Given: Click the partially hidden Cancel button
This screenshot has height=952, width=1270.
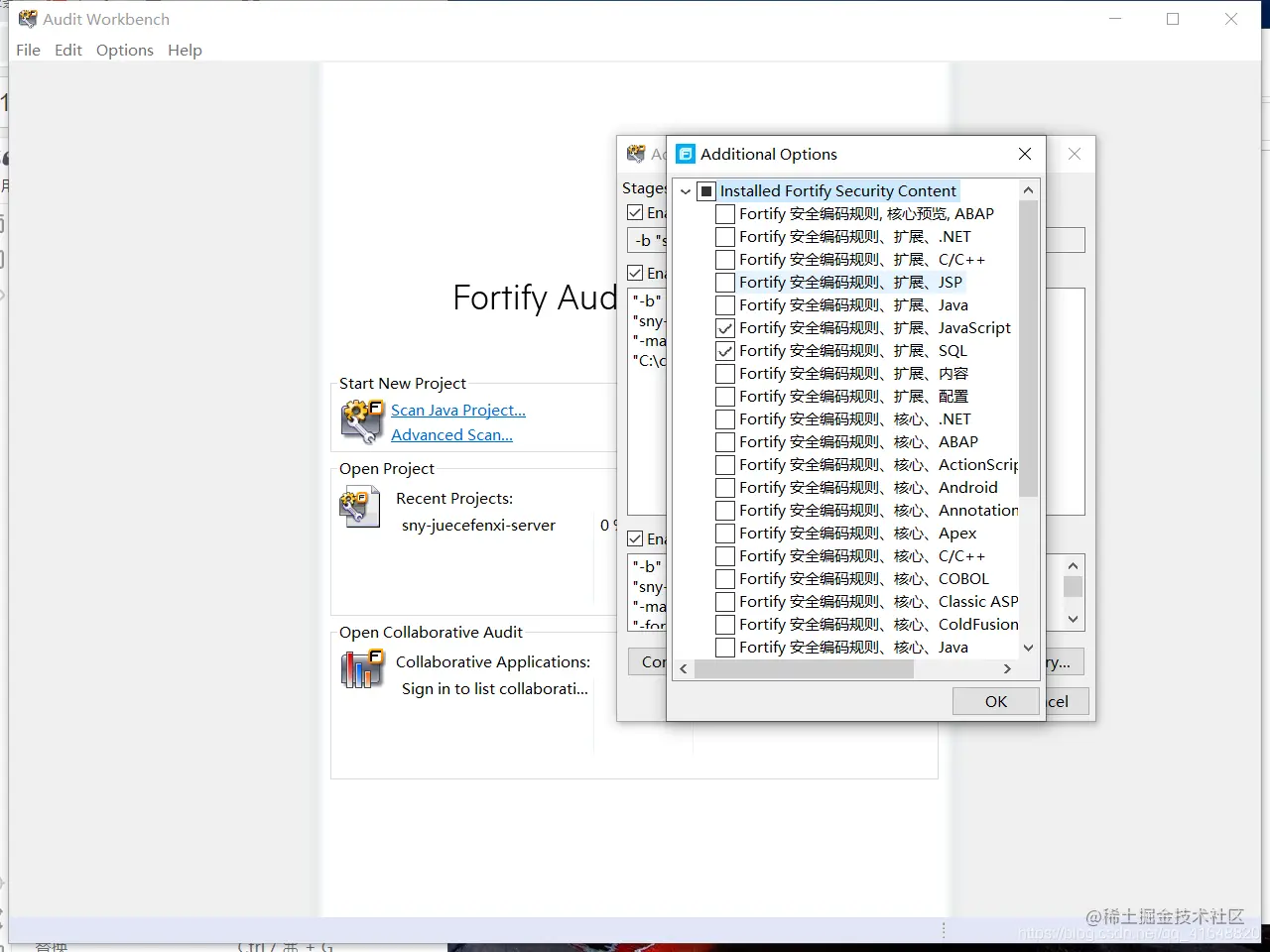Looking at the screenshot, I should coord(1067,701).
